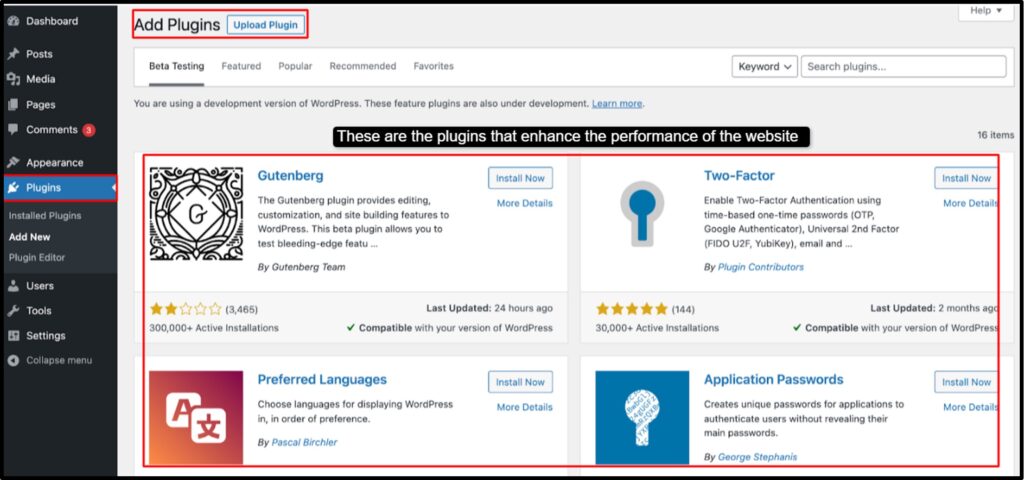Click the Settings sliders icon
The width and height of the screenshot is (1024, 480).
pos(13,336)
